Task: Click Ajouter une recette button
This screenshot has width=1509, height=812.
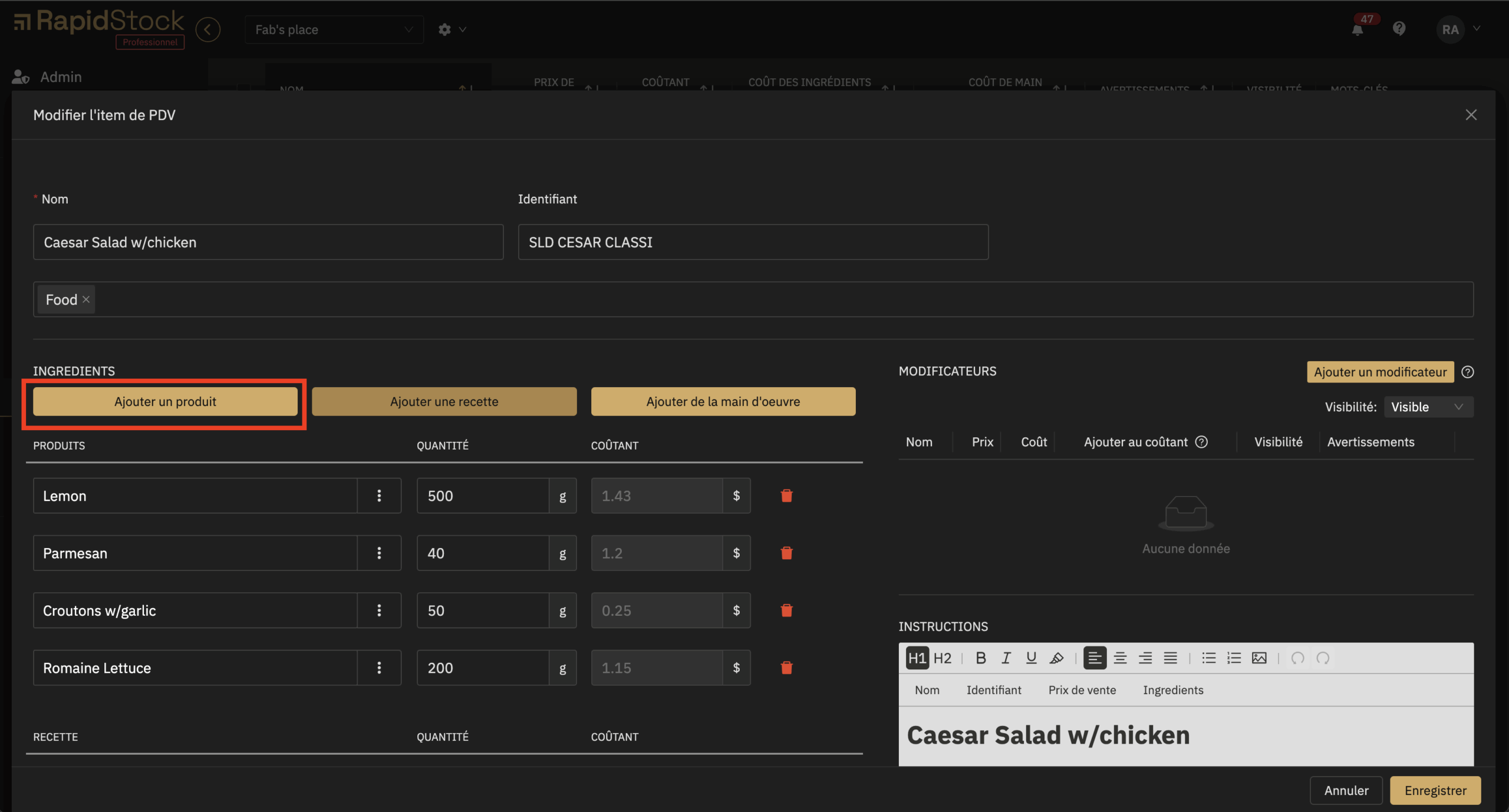Action: pyautogui.click(x=444, y=401)
